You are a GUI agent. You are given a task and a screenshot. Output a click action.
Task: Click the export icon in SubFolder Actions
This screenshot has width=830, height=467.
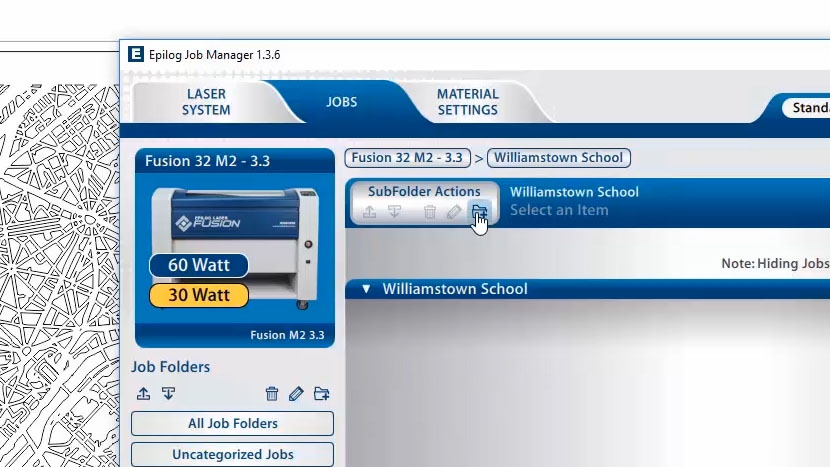point(370,212)
